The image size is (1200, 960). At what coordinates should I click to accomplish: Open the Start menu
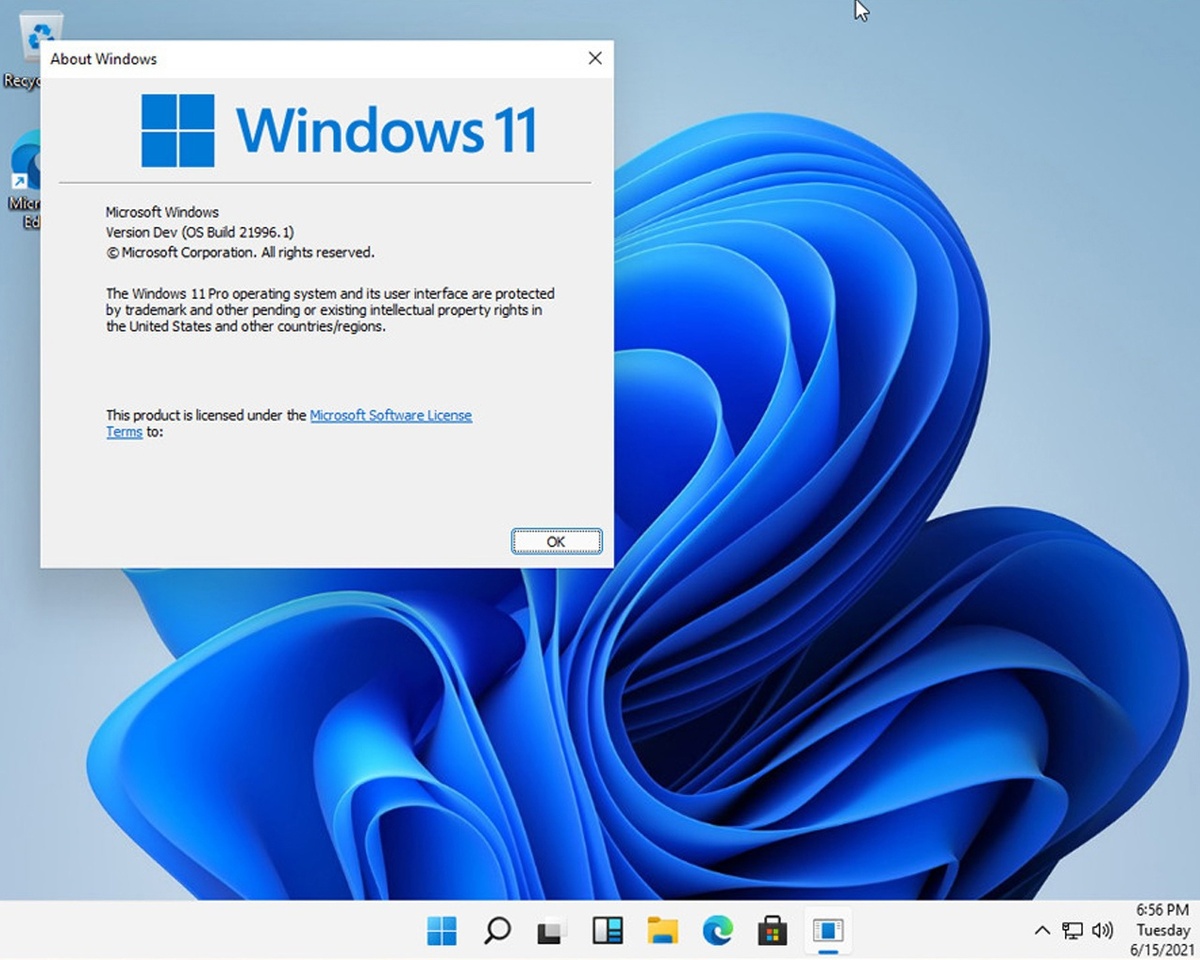pos(443,930)
